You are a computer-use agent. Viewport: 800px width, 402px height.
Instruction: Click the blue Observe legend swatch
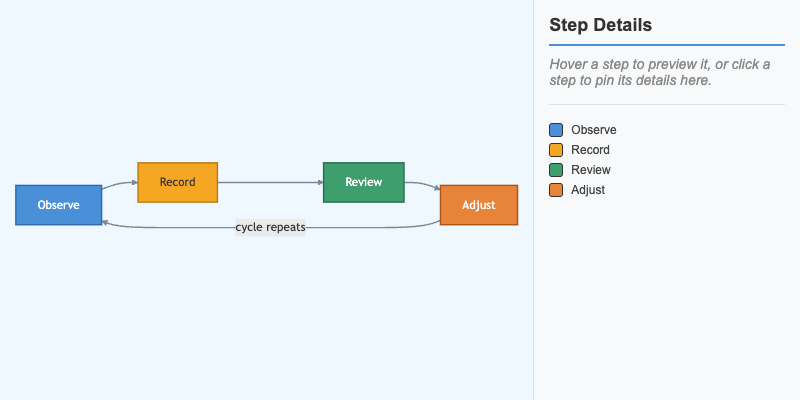point(556,130)
